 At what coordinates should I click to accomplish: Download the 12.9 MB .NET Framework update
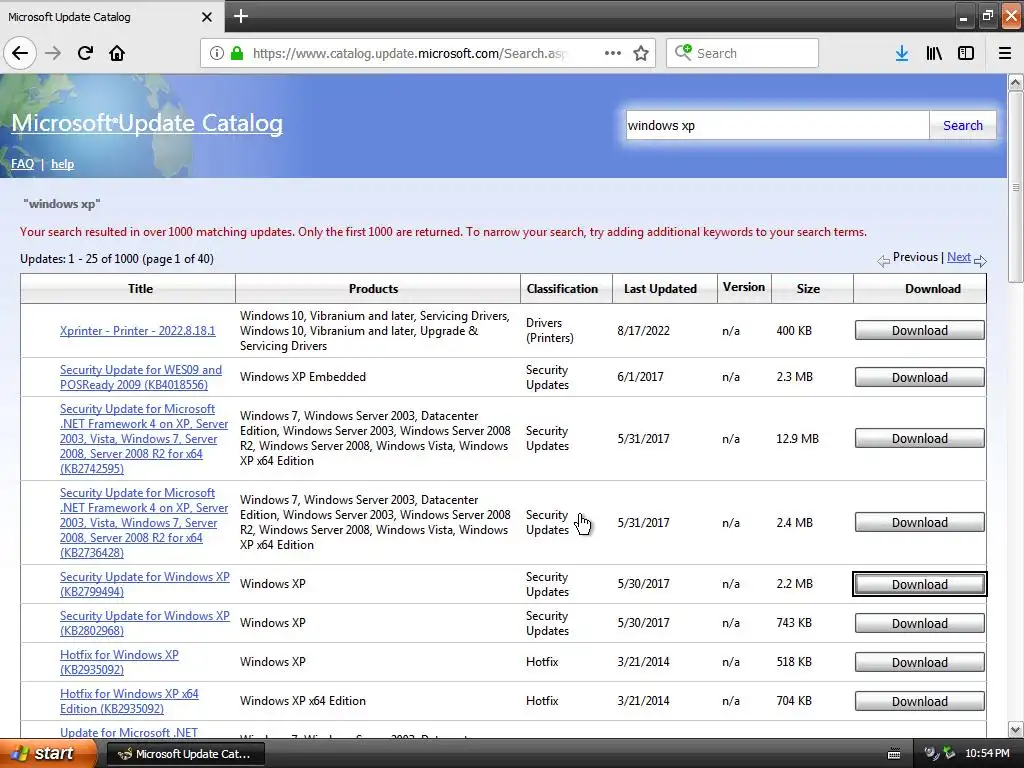click(x=920, y=438)
